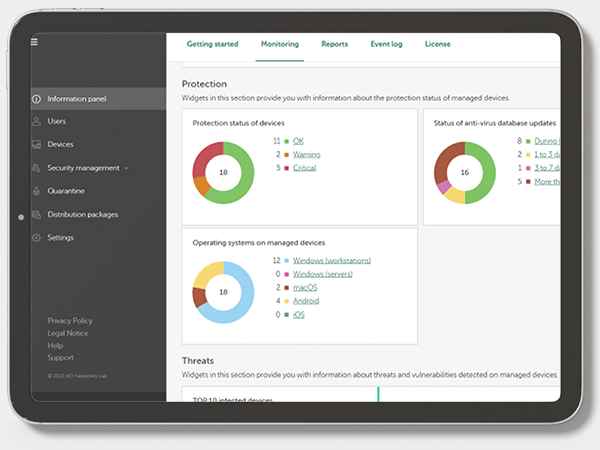Click the Users person icon
The width and height of the screenshot is (600, 450).
click(36, 122)
